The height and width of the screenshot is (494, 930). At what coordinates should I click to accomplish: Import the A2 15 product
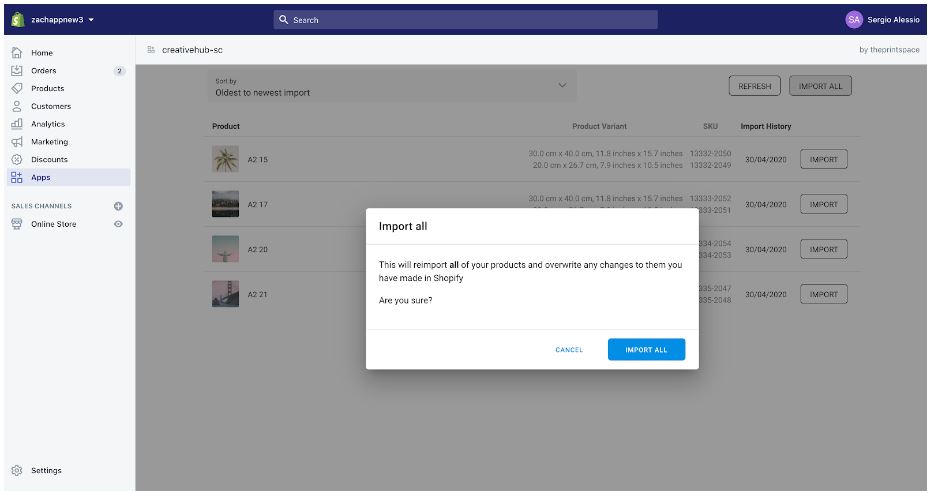[823, 160]
